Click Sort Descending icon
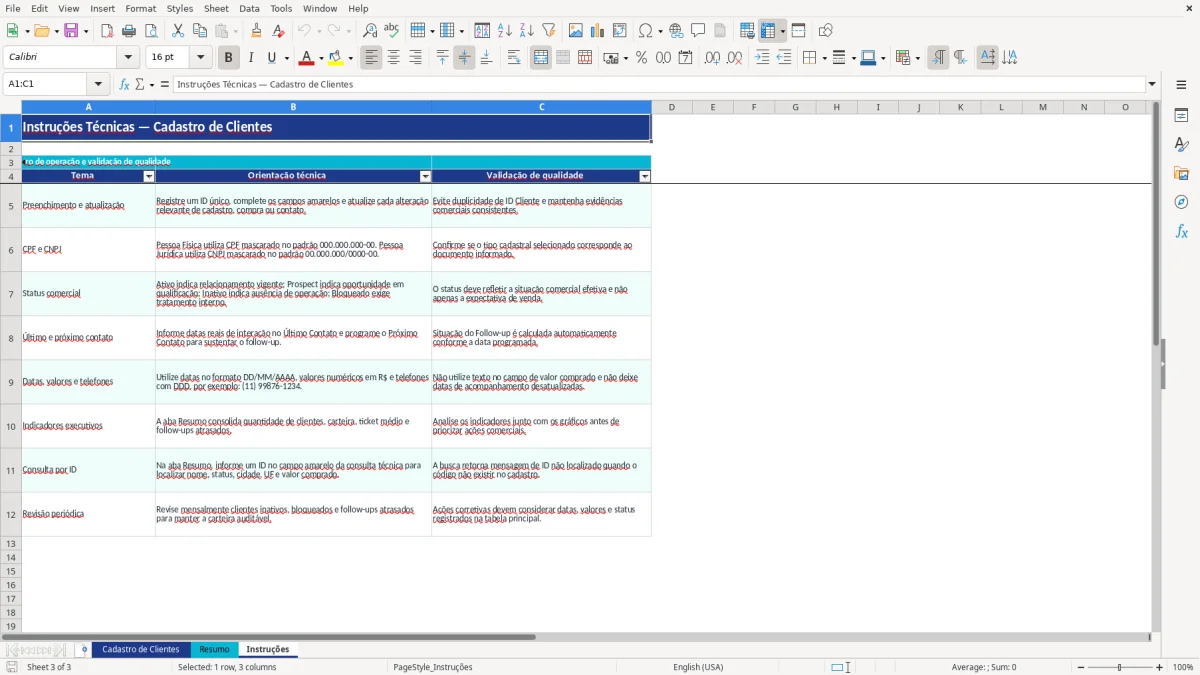The image size is (1200, 675). pos(527,31)
